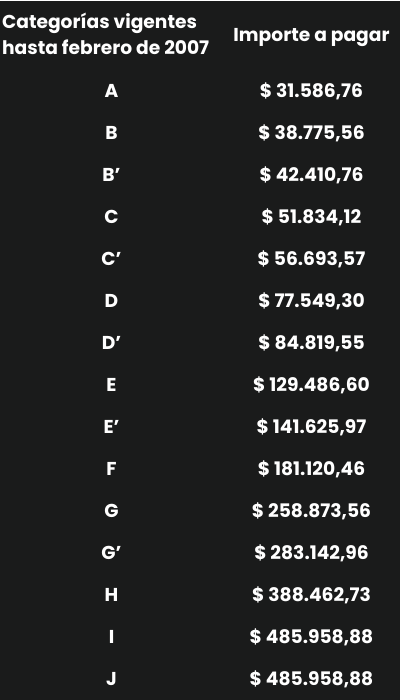Click the amount $ 84.819,55
The height and width of the screenshot is (700, 400).
[x=311, y=343]
